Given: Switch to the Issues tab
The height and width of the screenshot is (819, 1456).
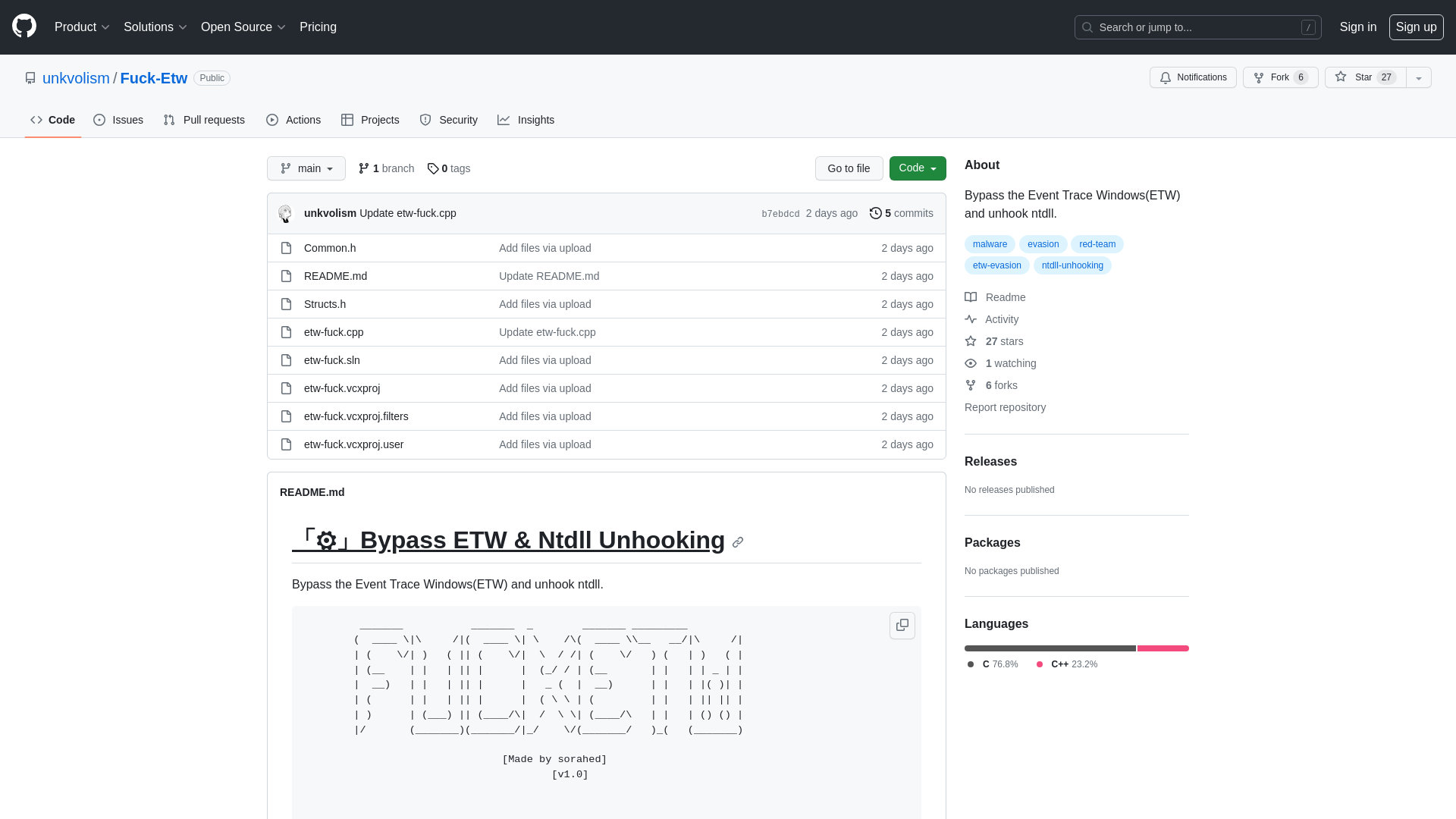Looking at the screenshot, I should coord(118,120).
